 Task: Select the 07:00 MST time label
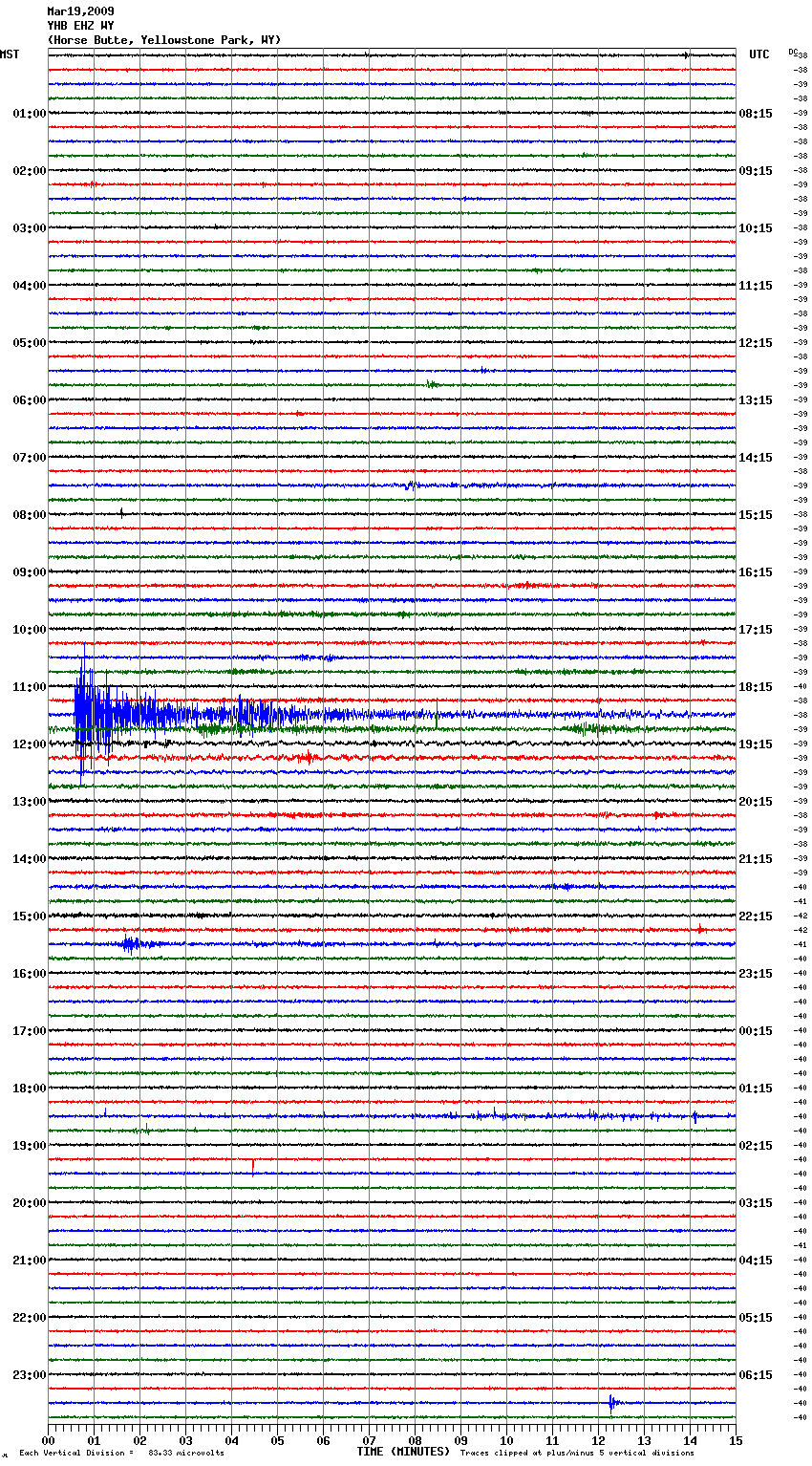(29, 458)
